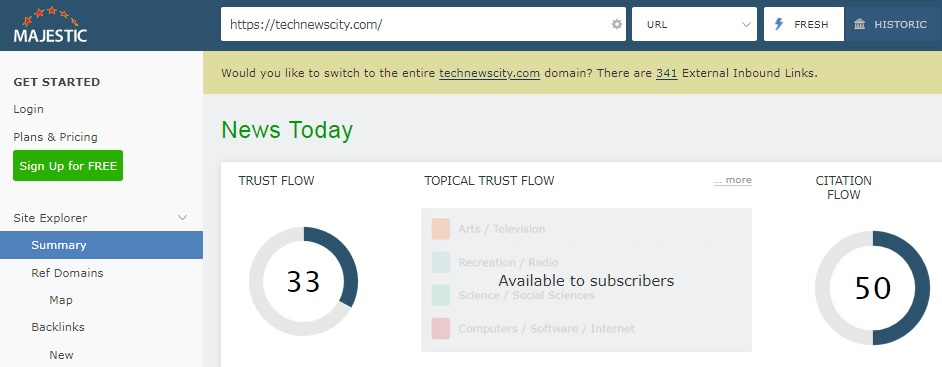942x367 pixels.
Task: Select Summary in the sidebar
Action: 101,245
